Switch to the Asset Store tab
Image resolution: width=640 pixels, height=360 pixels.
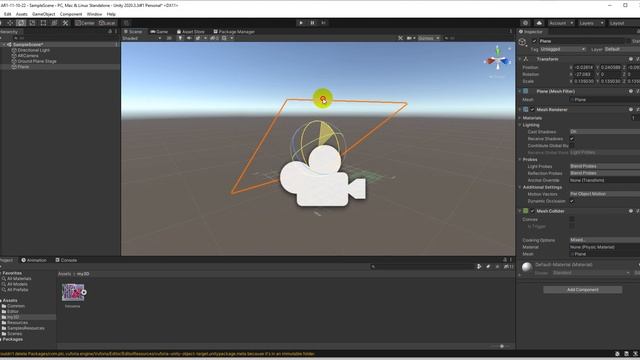click(191, 31)
